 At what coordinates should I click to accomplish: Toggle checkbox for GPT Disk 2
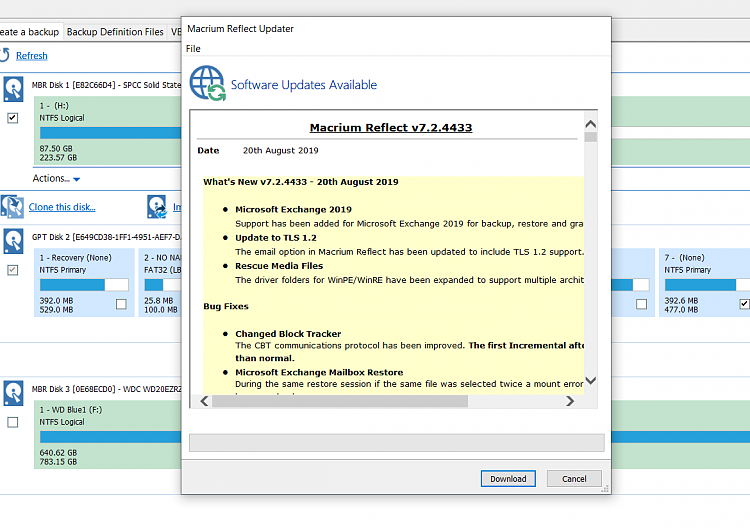pyautogui.click(x=13, y=270)
